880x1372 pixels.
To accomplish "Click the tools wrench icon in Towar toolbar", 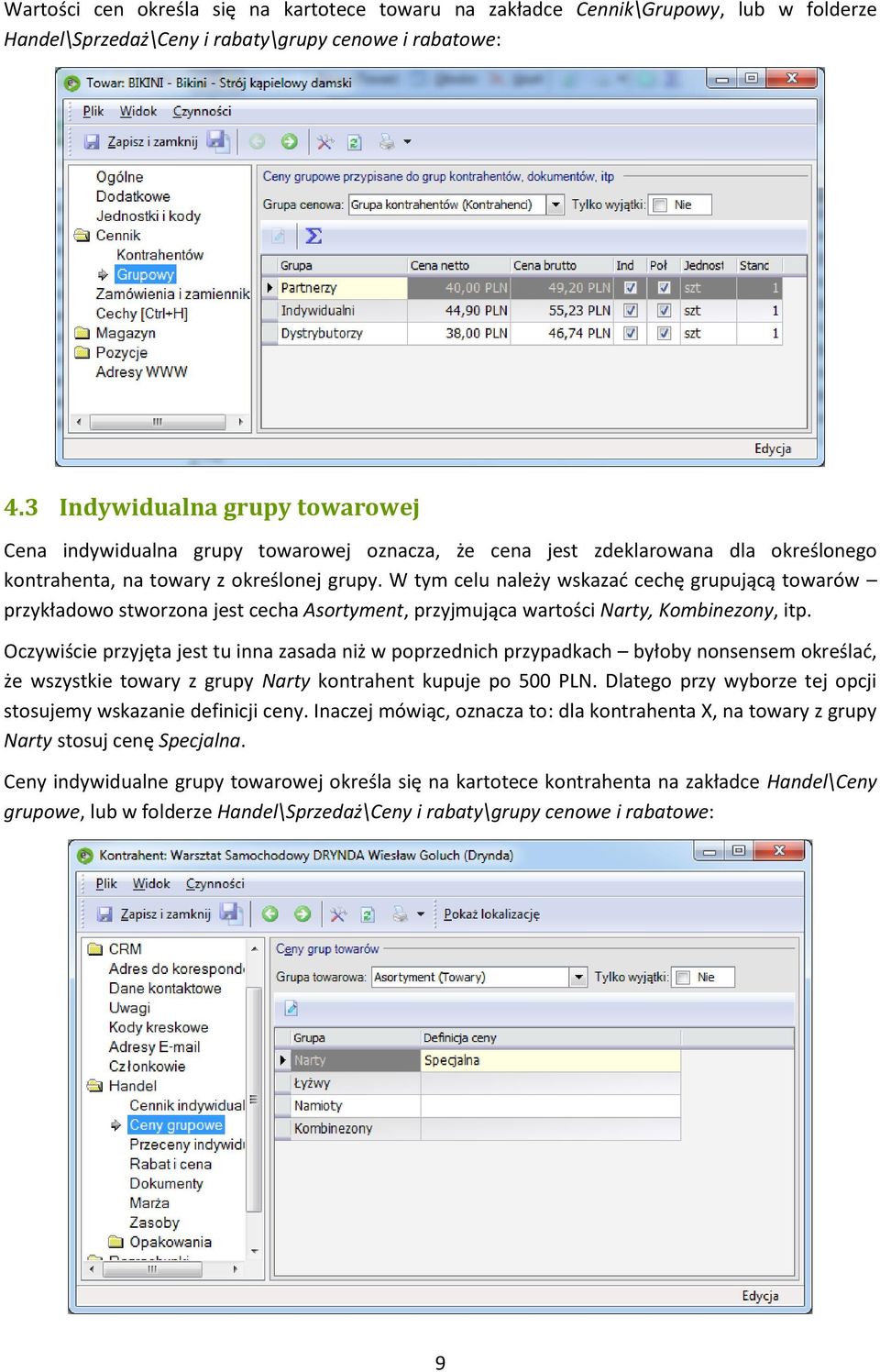I will (324, 142).
